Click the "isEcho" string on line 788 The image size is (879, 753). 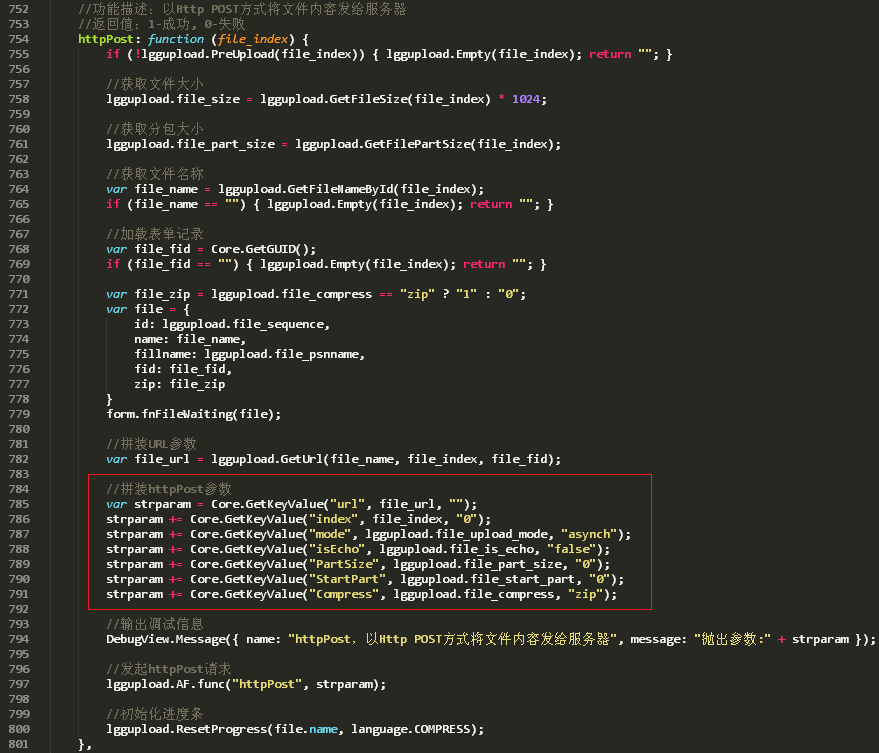coord(337,549)
